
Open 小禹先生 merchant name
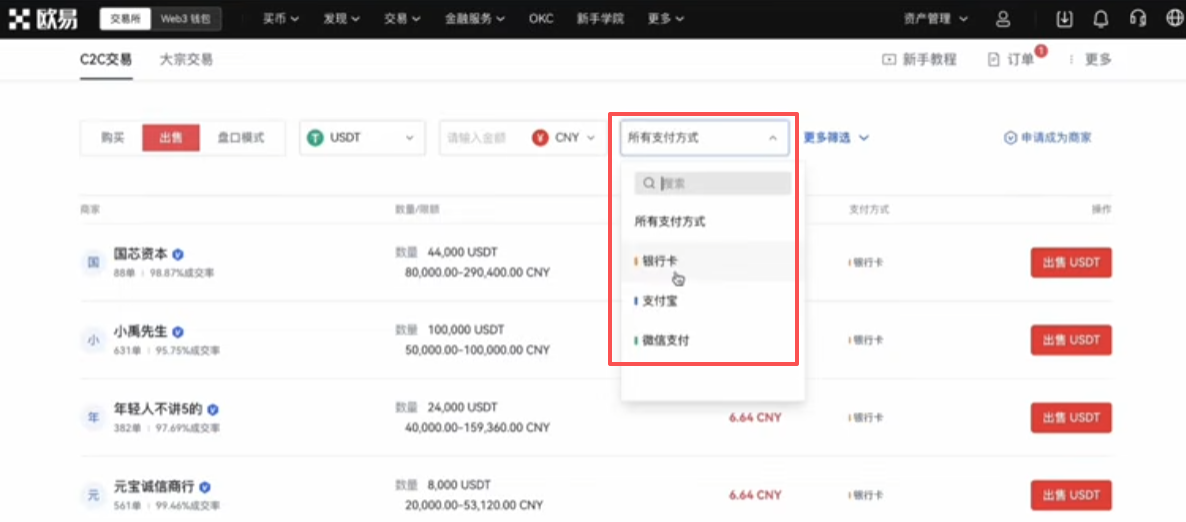point(140,331)
